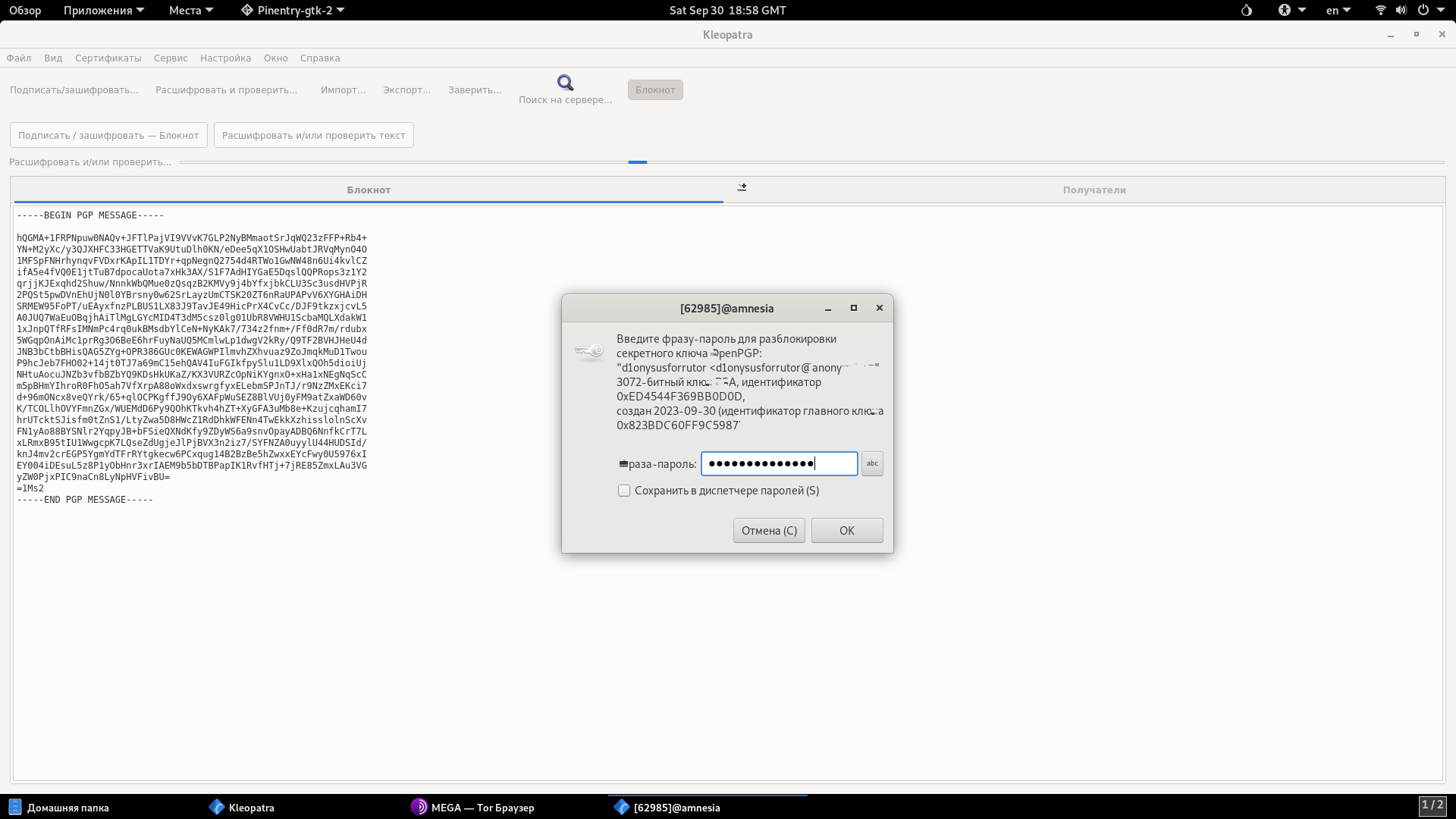Viewport: 1456px width, 819px height.
Task: Open the en keyboard layout dropdown
Action: pos(1338,11)
